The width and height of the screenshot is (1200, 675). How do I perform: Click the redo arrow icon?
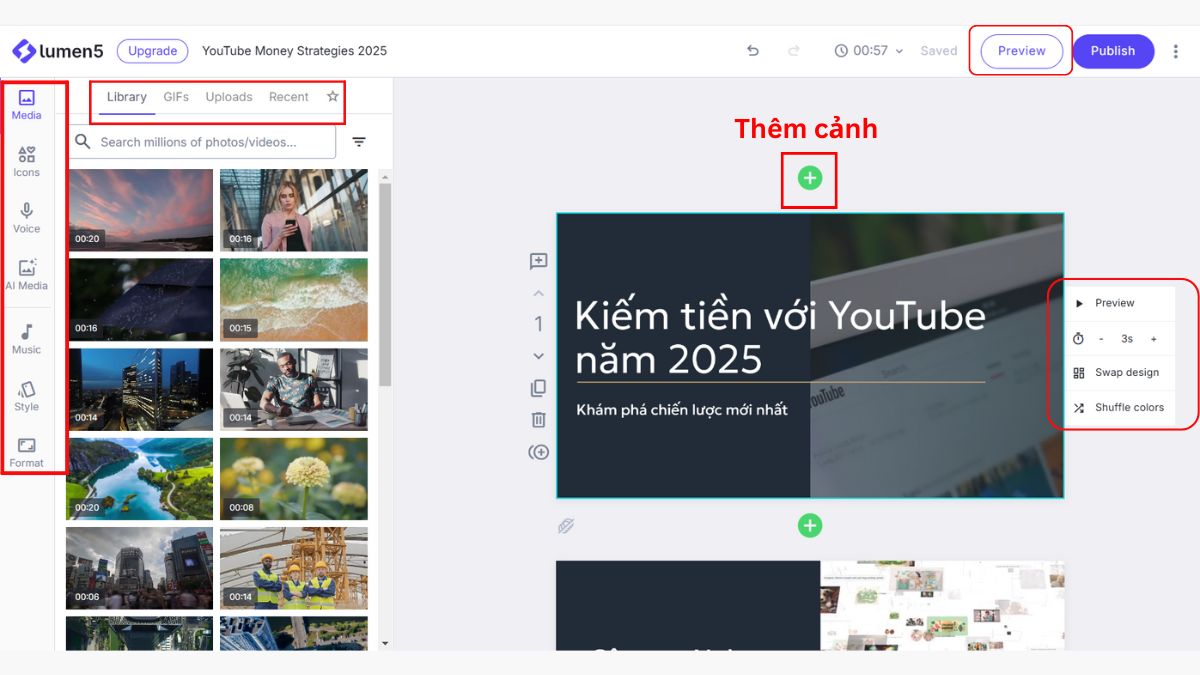tap(794, 51)
